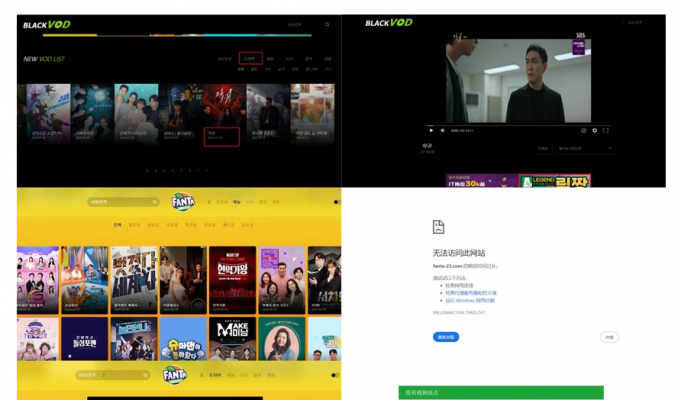Screen dimensions: 681x400
Task: Open the 运行 Windows 网络诊断 link
Action: tap(470, 301)
